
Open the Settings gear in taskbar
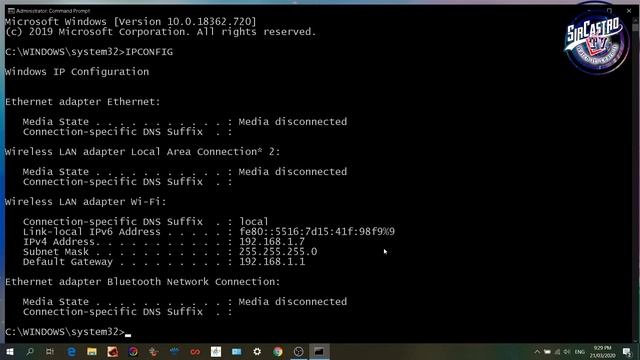257,351
